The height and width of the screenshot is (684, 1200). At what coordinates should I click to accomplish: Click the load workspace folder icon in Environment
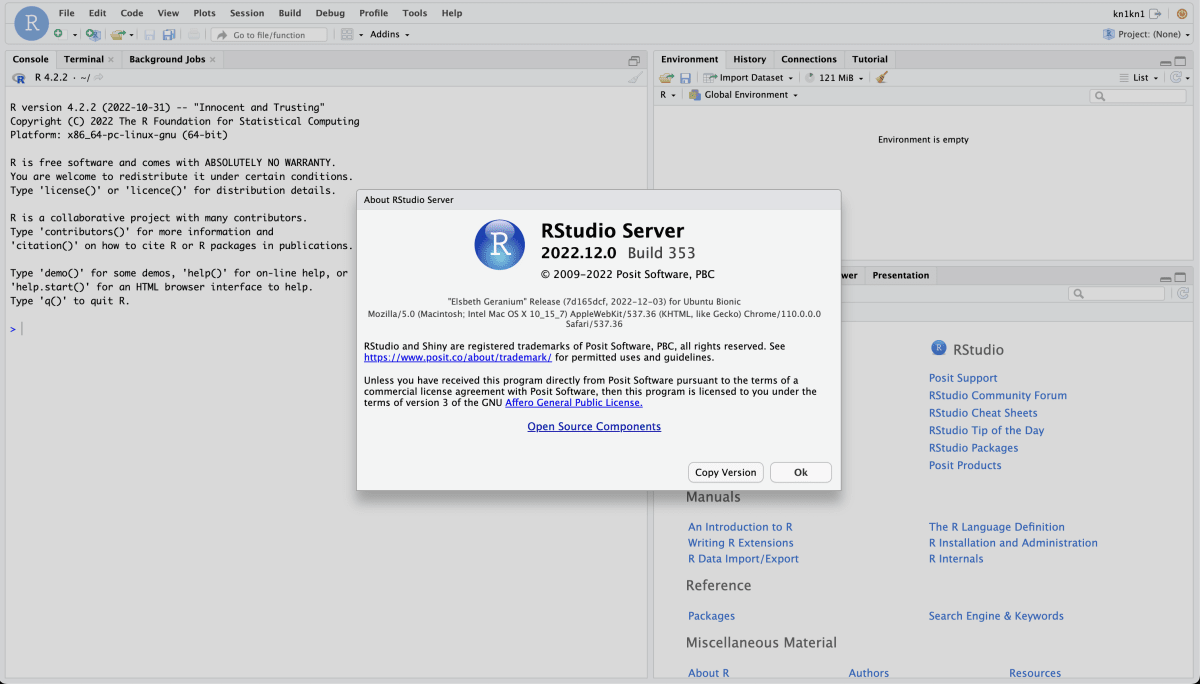pyautogui.click(x=666, y=78)
